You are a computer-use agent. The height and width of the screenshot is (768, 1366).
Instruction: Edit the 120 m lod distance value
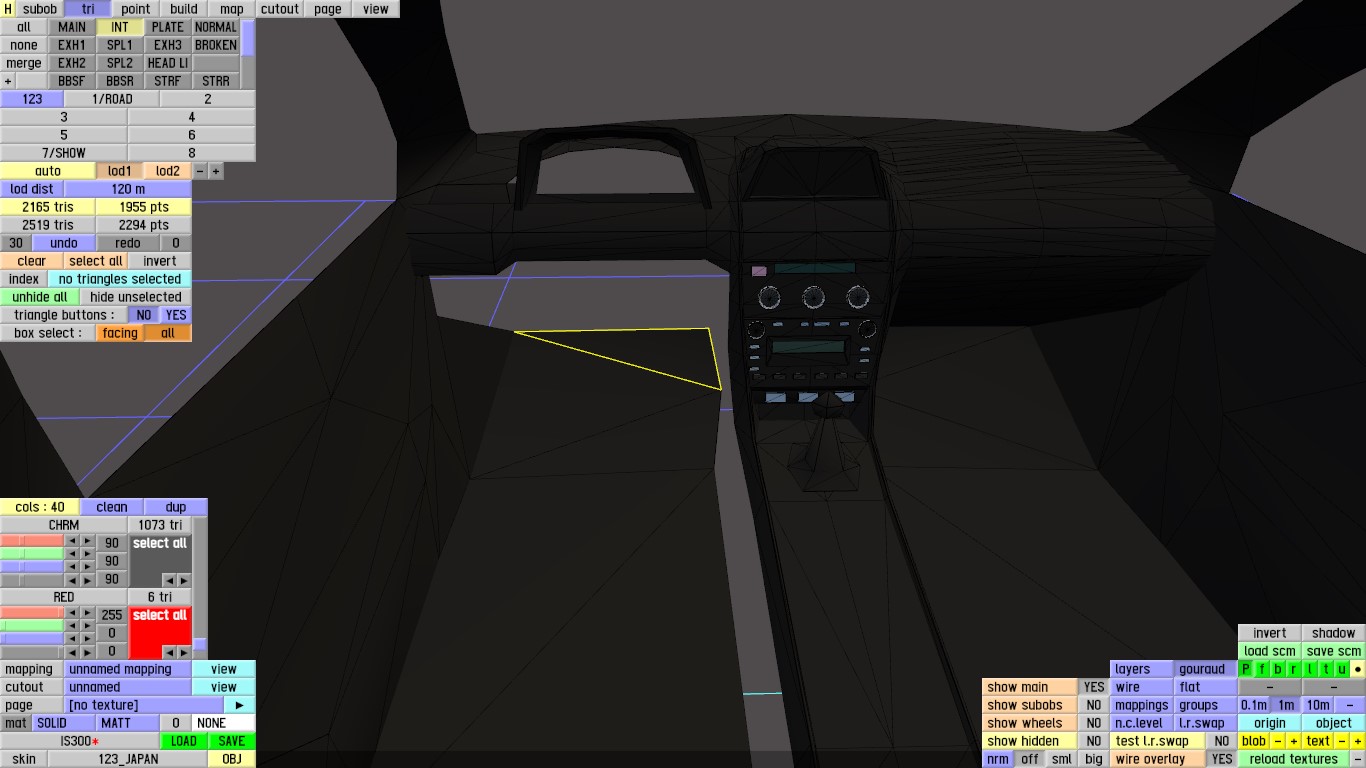[x=128, y=189]
